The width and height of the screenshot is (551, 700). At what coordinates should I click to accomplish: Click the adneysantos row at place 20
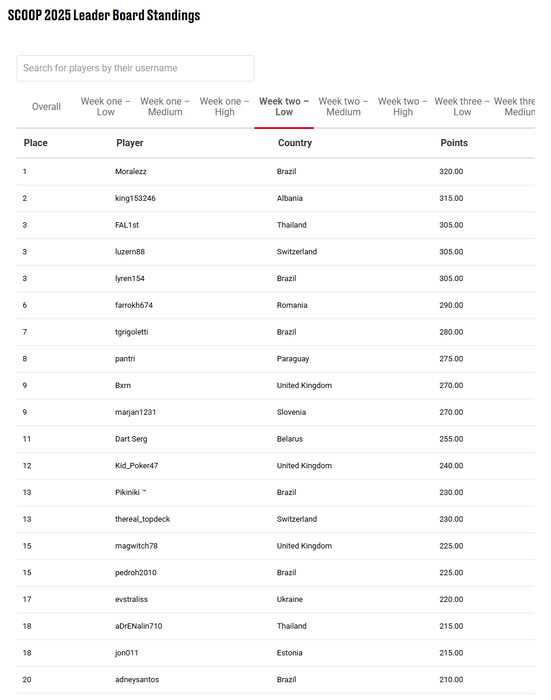point(276,679)
